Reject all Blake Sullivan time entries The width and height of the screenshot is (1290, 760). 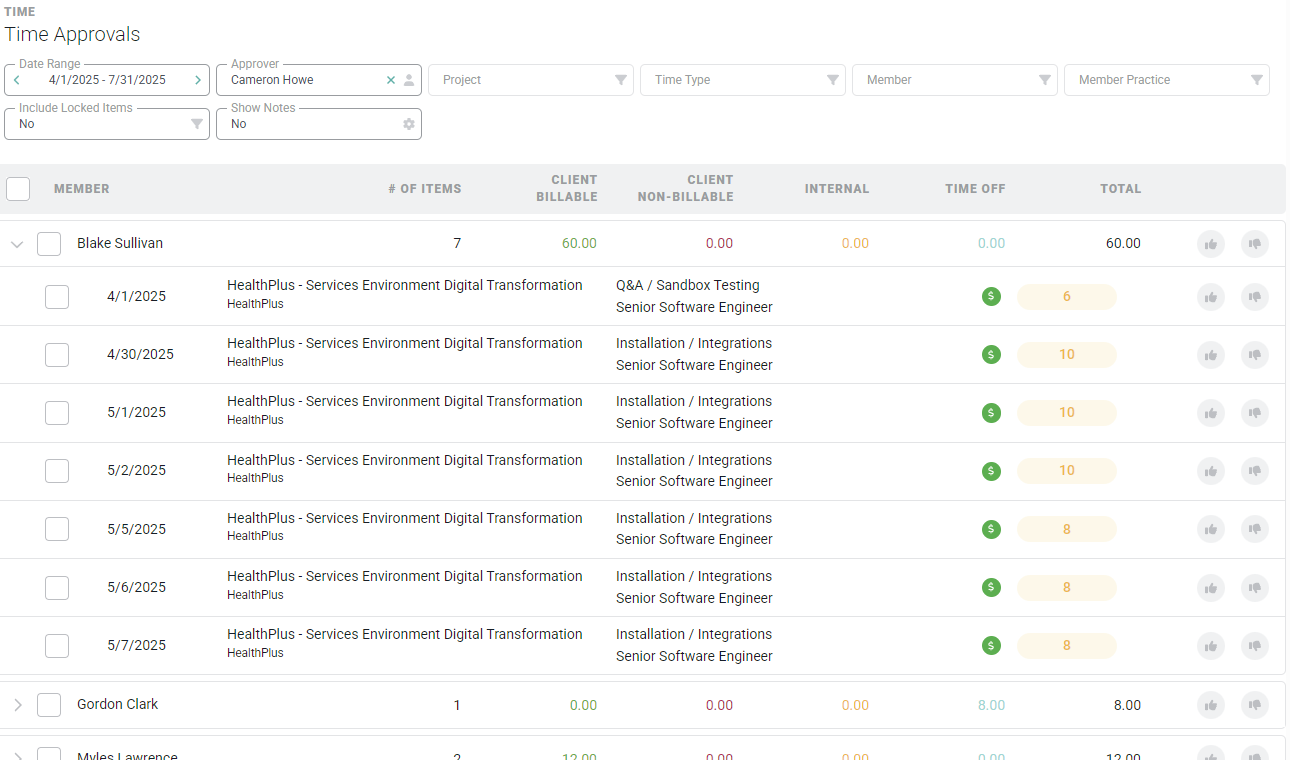click(1255, 243)
